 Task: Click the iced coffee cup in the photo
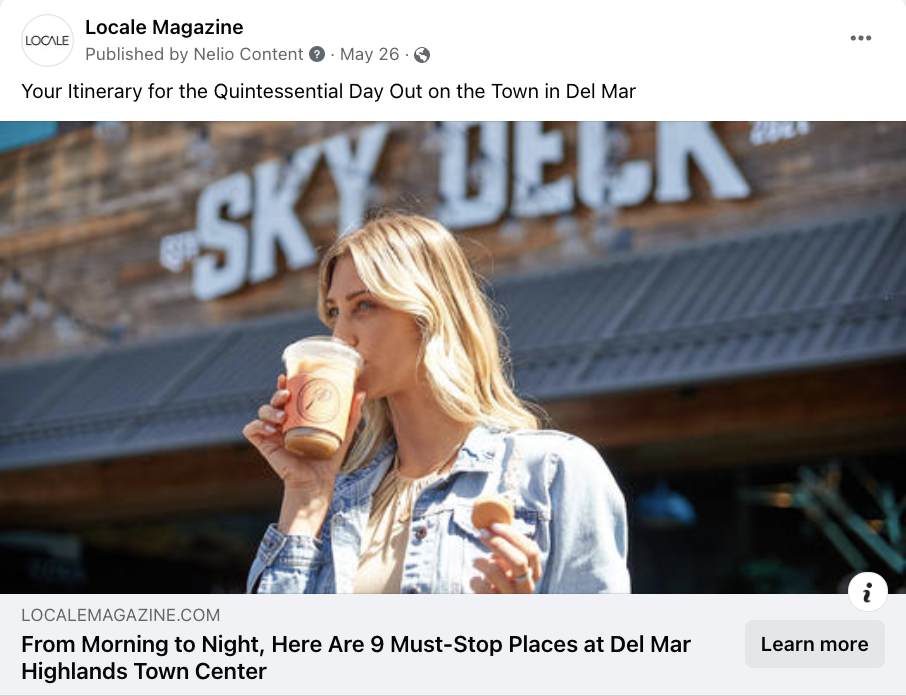320,396
